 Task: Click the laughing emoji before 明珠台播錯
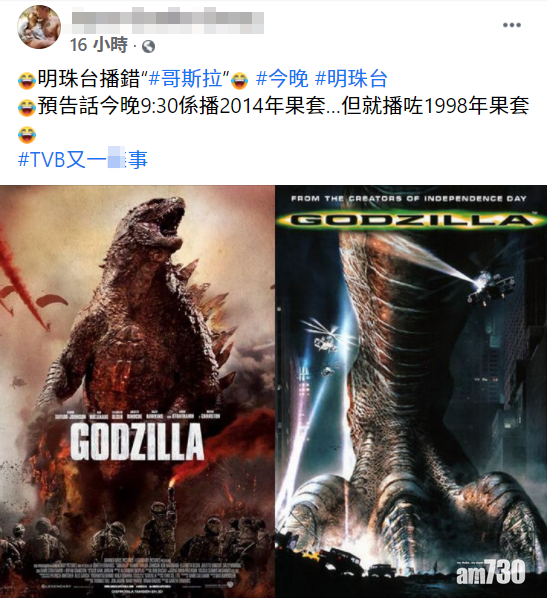coord(27,80)
